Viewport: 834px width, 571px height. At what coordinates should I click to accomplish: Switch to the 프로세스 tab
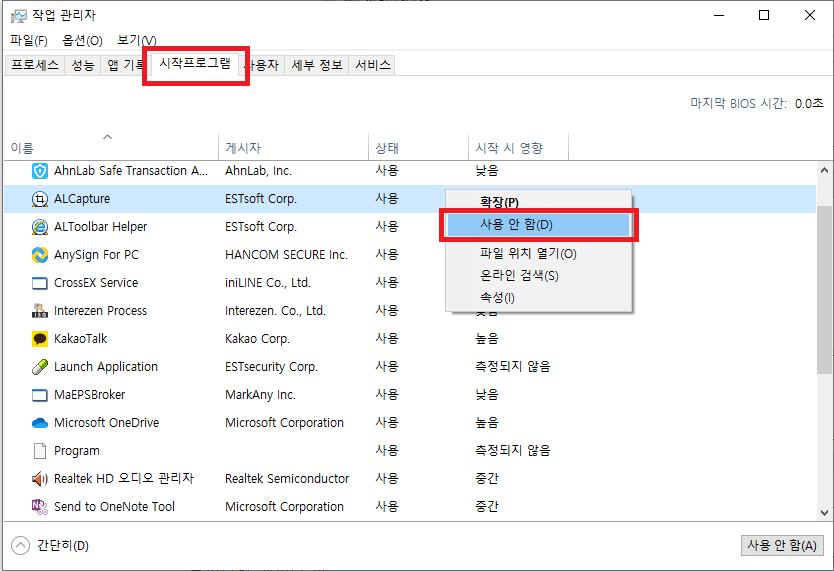35,65
